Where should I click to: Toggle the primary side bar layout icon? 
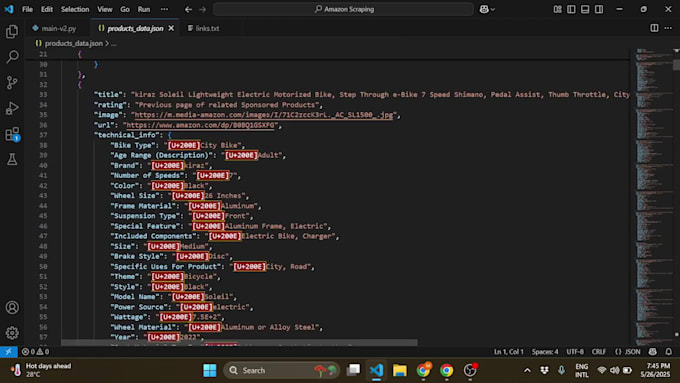point(571,9)
